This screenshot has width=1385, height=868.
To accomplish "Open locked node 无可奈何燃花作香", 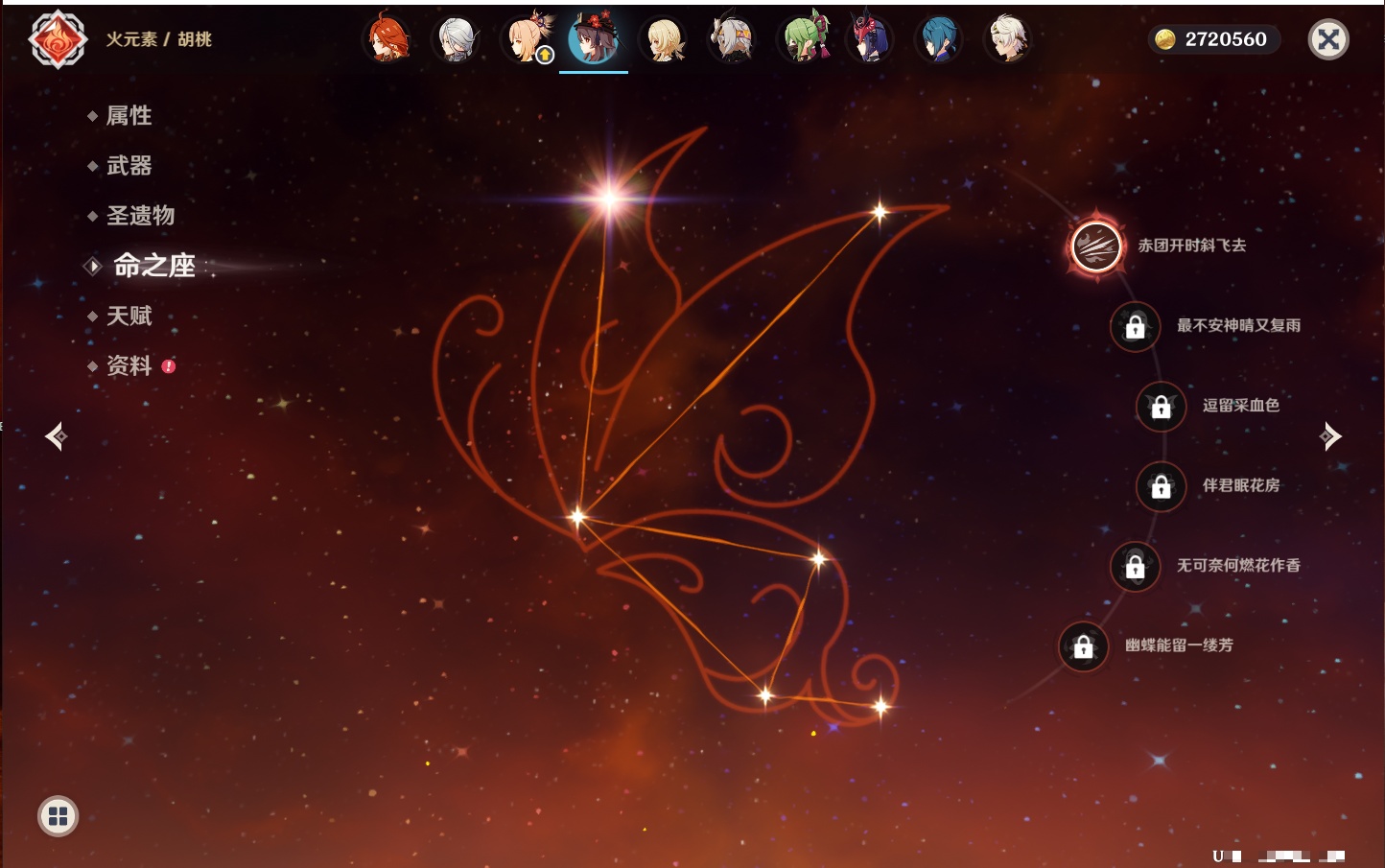I will (1136, 567).
